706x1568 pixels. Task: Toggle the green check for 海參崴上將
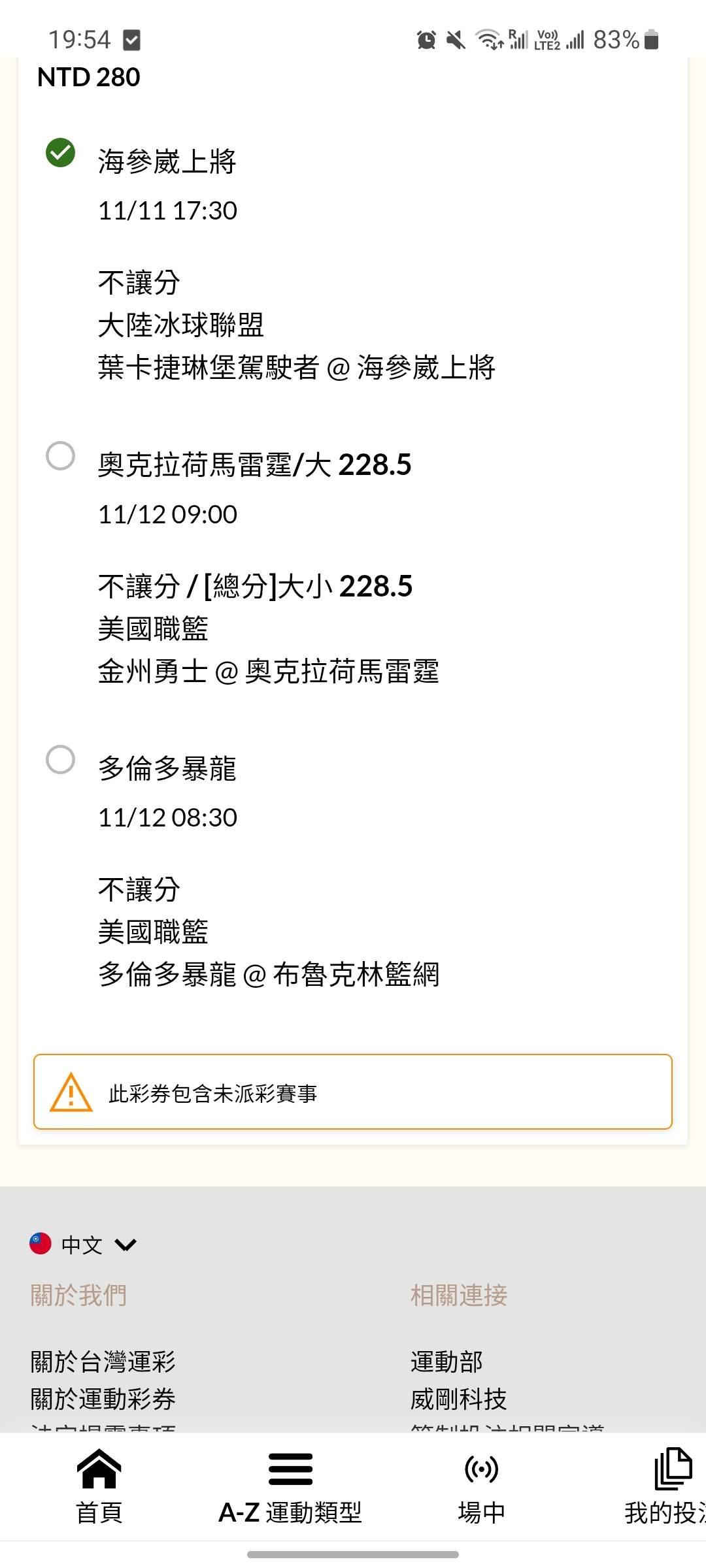coord(60,153)
